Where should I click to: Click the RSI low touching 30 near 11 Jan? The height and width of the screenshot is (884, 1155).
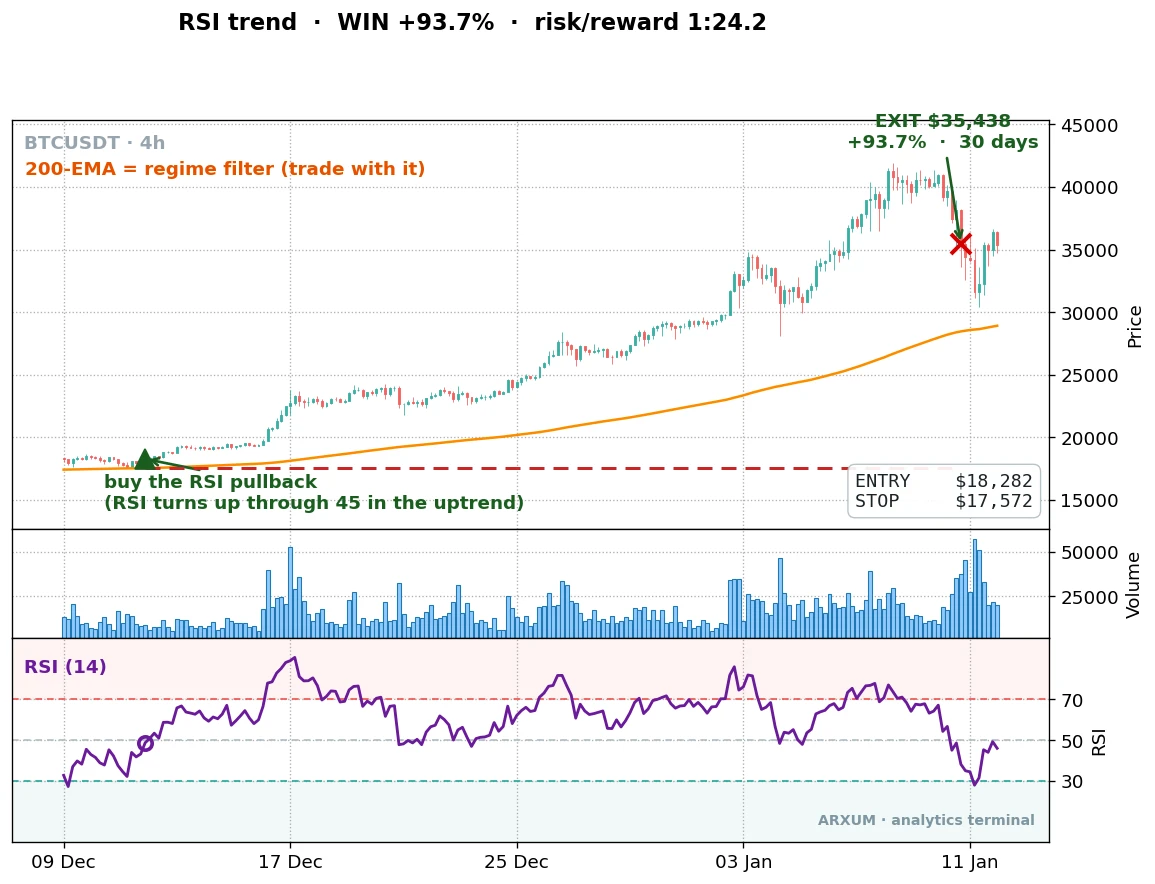point(975,784)
